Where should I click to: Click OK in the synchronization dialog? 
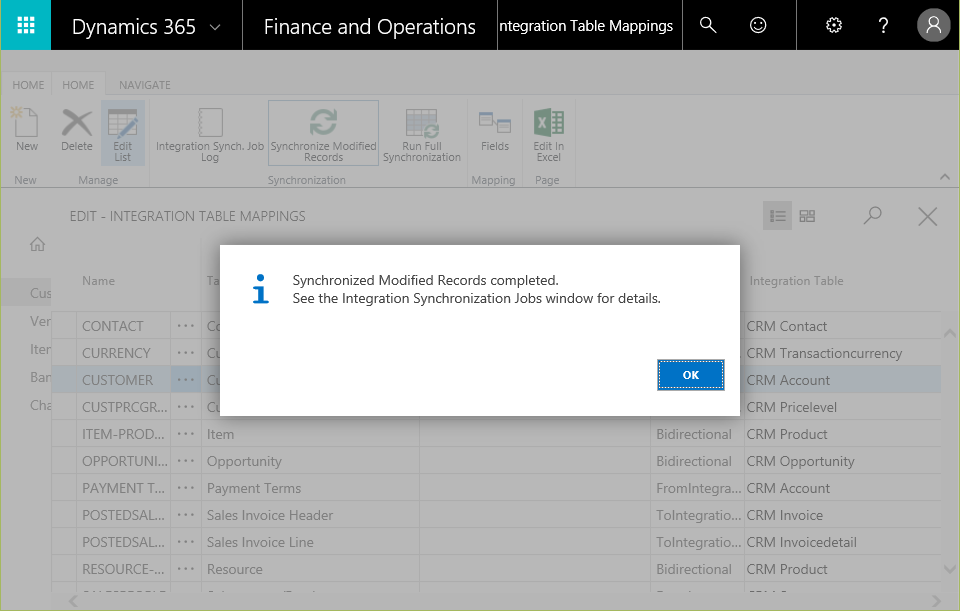coord(691,375)
